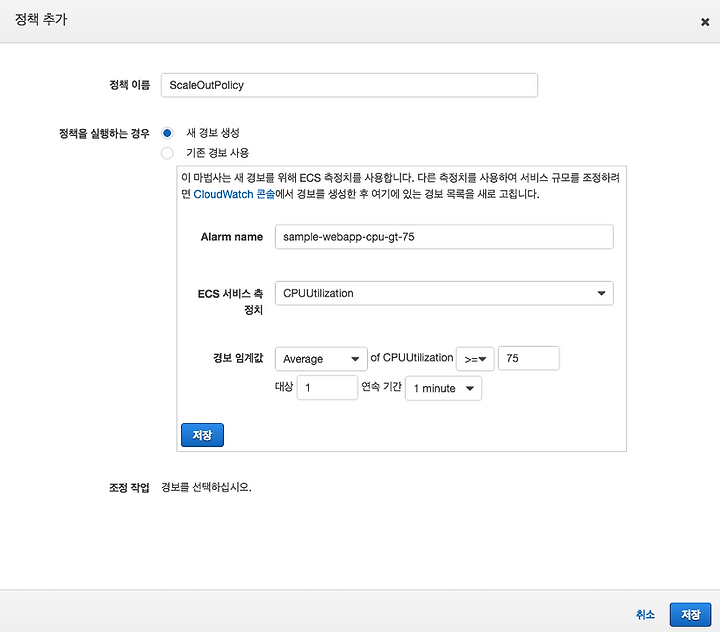This screenshot has height=632, width=720.
Task: Click the 취소 link at the bottom
Action: [x=645, y=615]
